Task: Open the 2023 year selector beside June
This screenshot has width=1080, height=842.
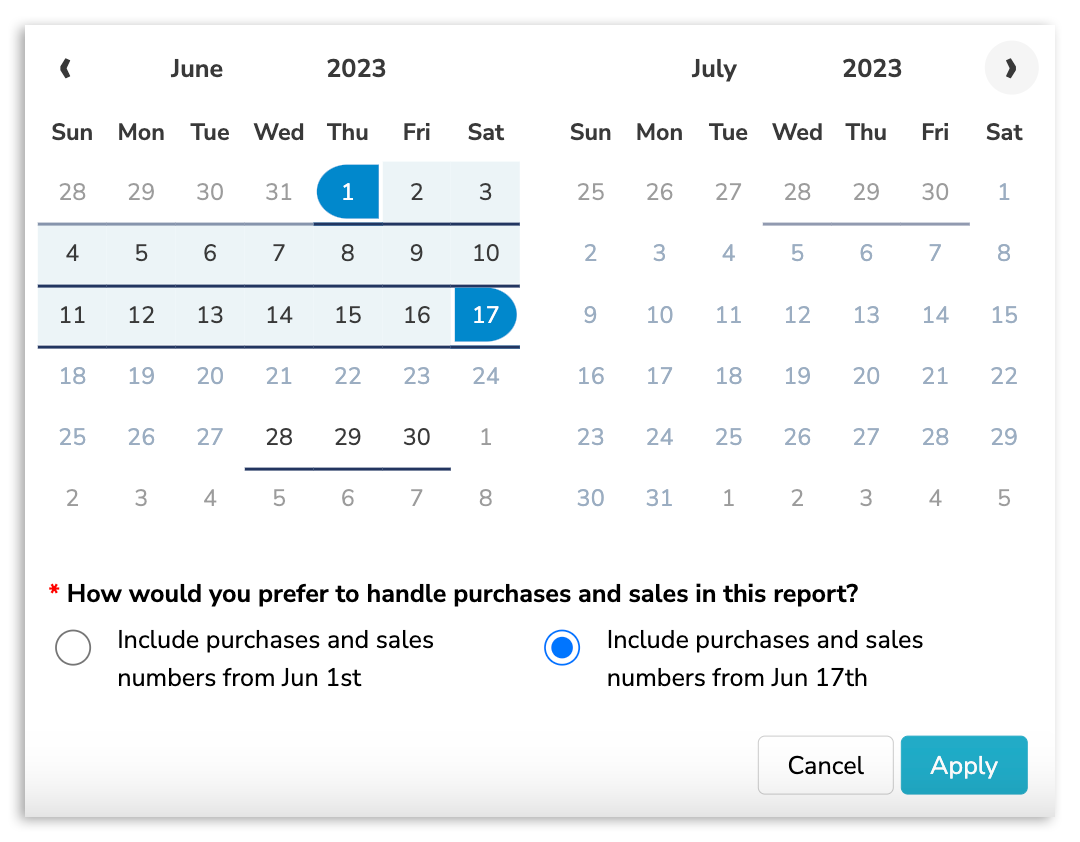Action: pos(356,69)
